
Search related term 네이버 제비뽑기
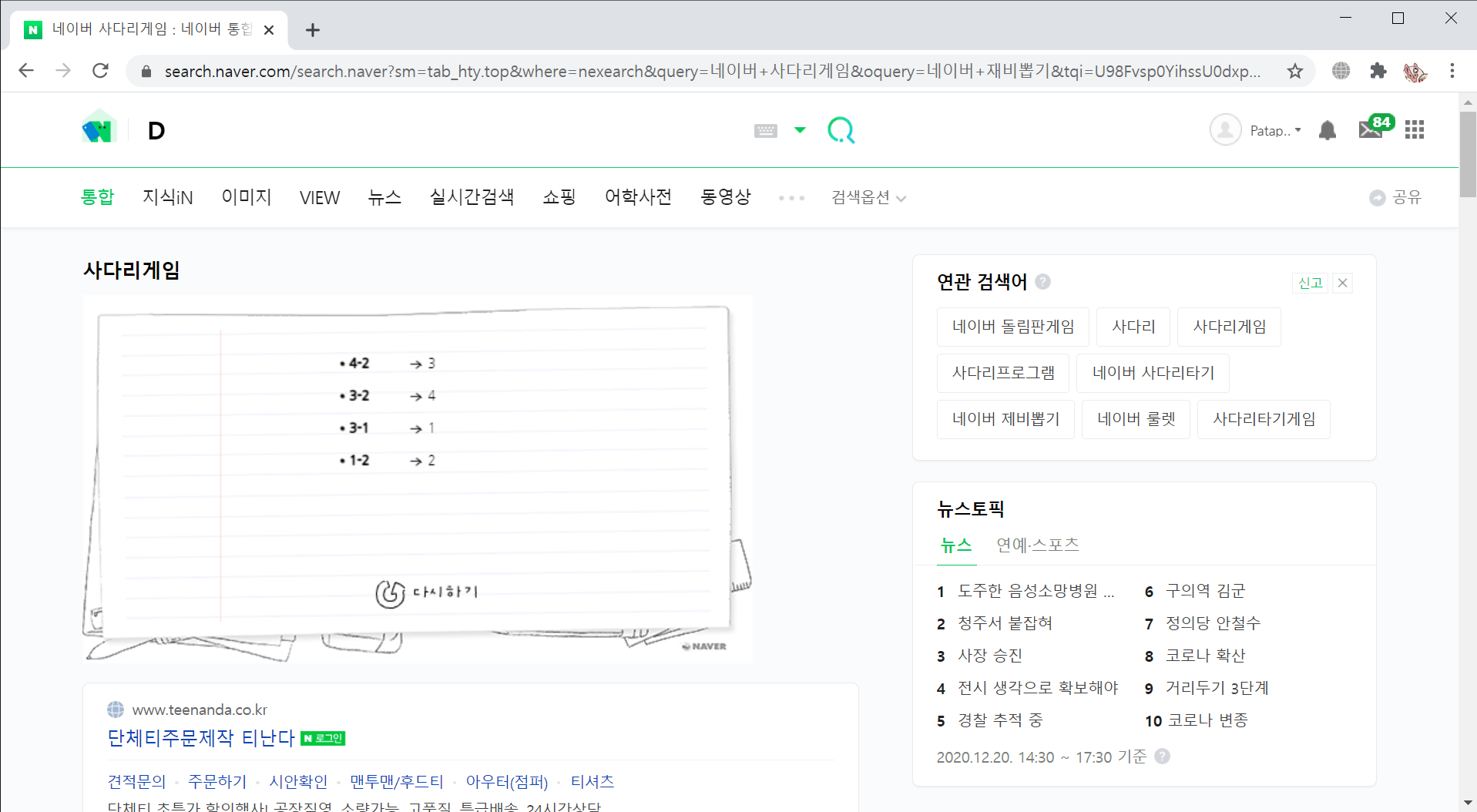coord(1005,419)
